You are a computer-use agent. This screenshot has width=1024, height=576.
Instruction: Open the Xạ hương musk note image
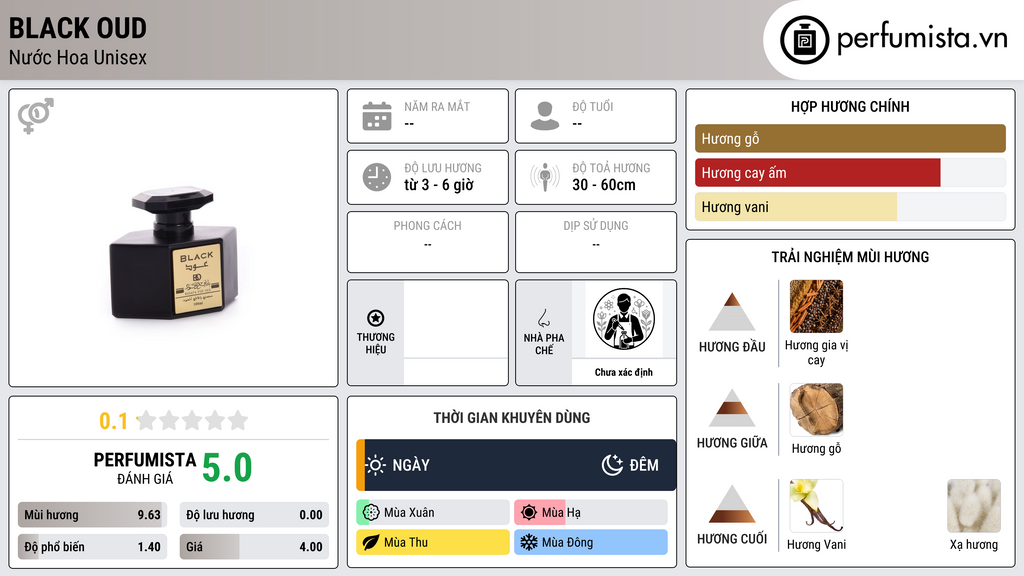[x=974, y=505]
